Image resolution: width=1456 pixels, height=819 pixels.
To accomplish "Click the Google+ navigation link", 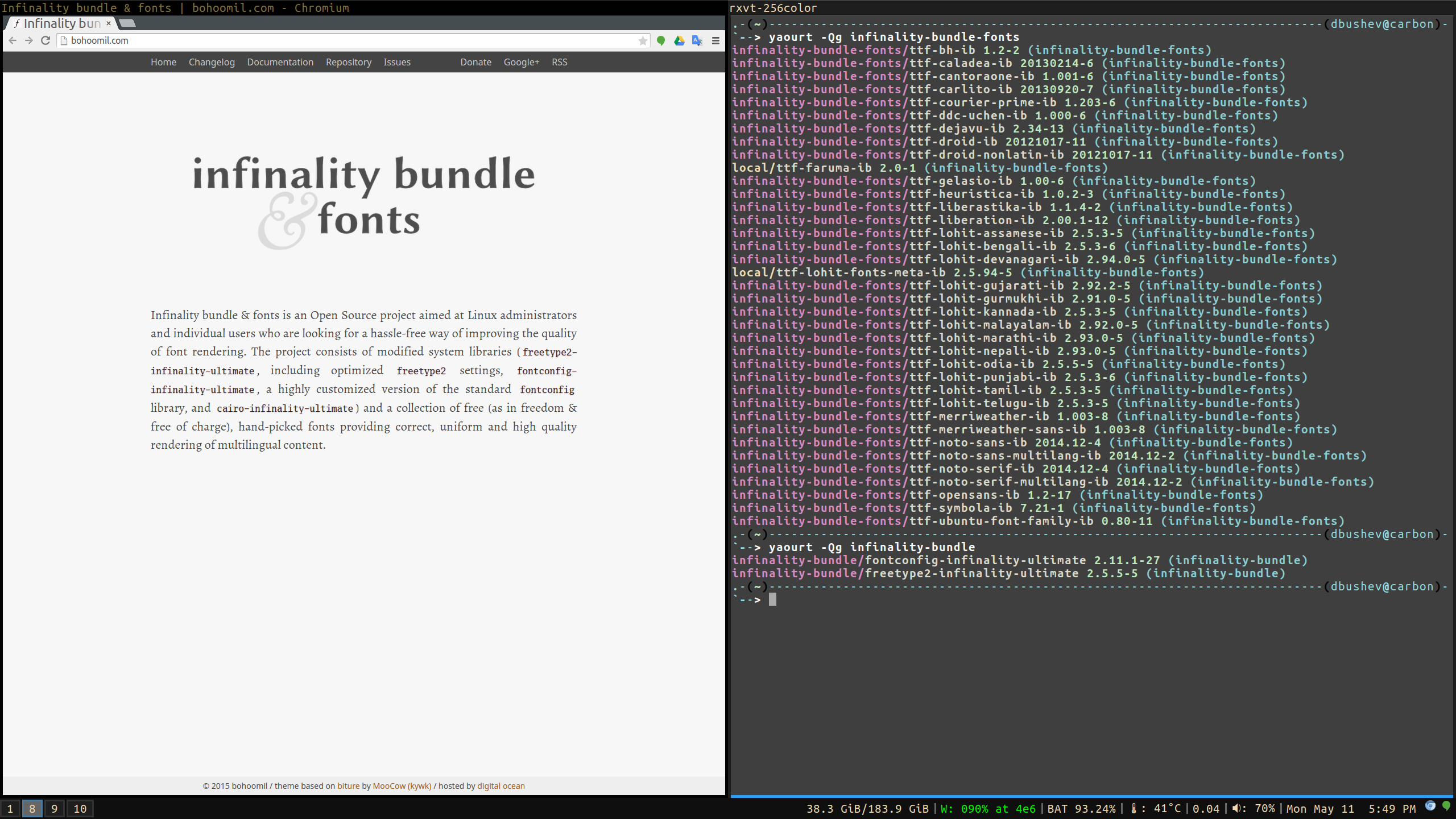I will 521,62.
